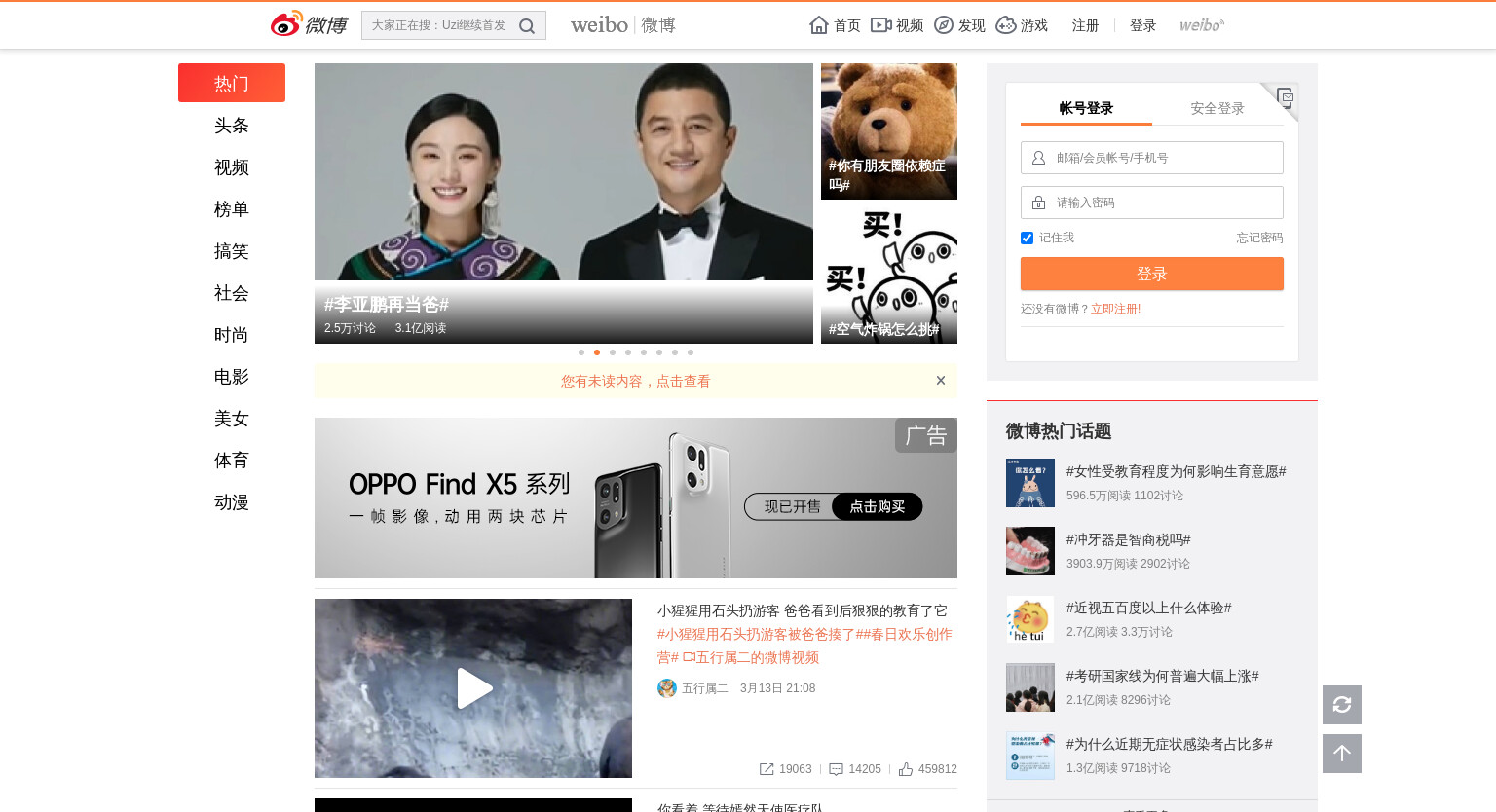Like the post with 459812 likes
The image size is (1496, 812).
(x=906, y=769)
